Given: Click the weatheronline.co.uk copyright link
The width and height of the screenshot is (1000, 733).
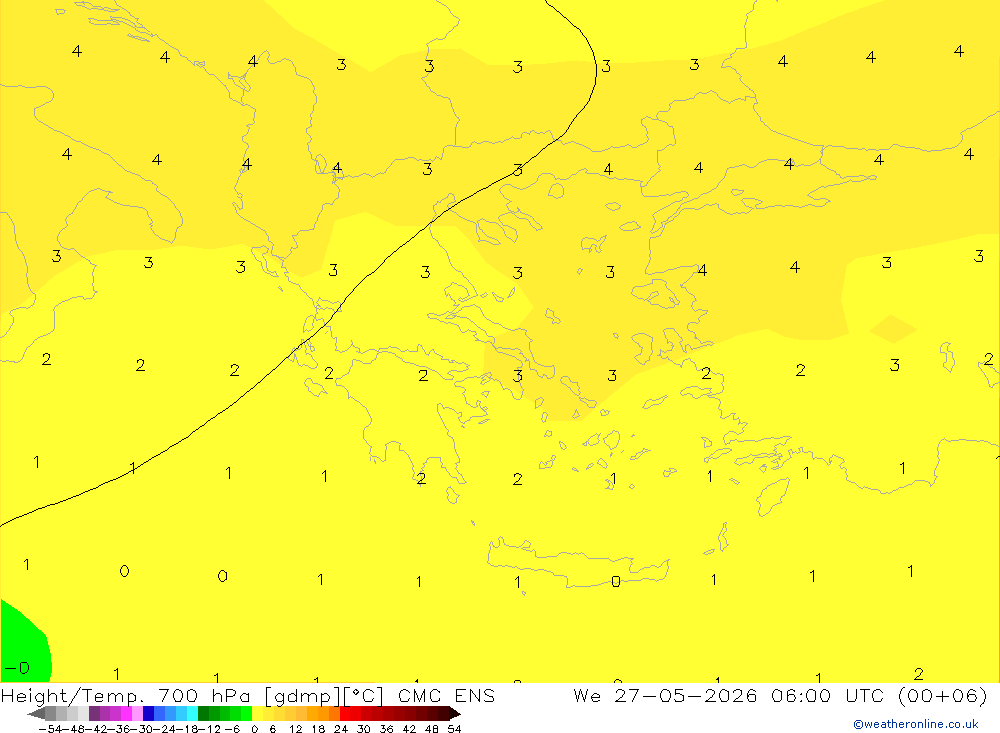Looking at the screenshot, I should click(916, 724).
